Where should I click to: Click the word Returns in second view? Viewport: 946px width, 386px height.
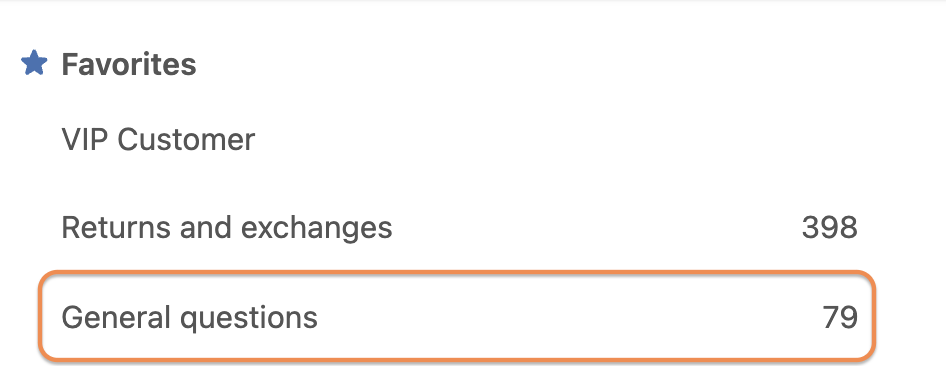[116, 227]
